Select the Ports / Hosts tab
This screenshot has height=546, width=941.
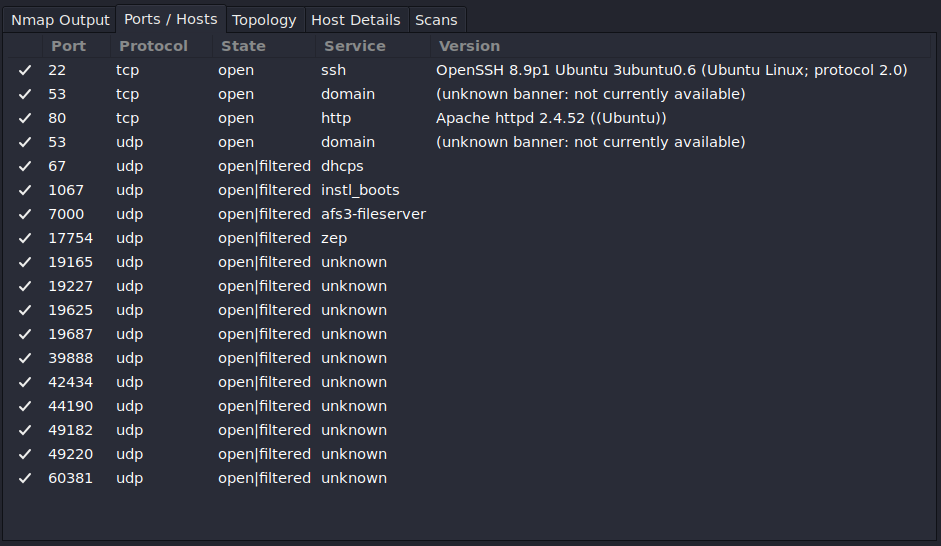point(170,19)
